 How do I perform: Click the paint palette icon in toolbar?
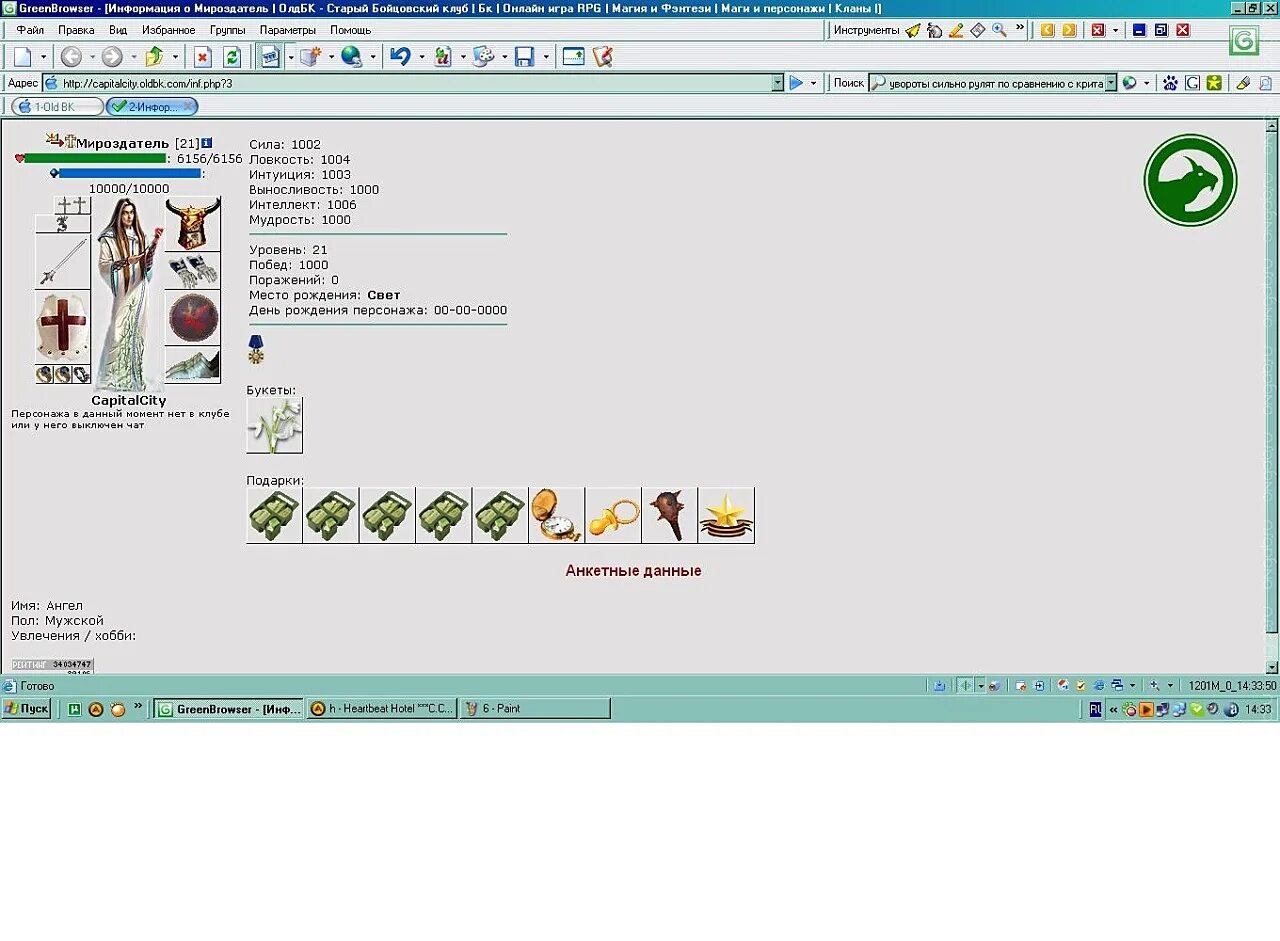coord(483,57)
